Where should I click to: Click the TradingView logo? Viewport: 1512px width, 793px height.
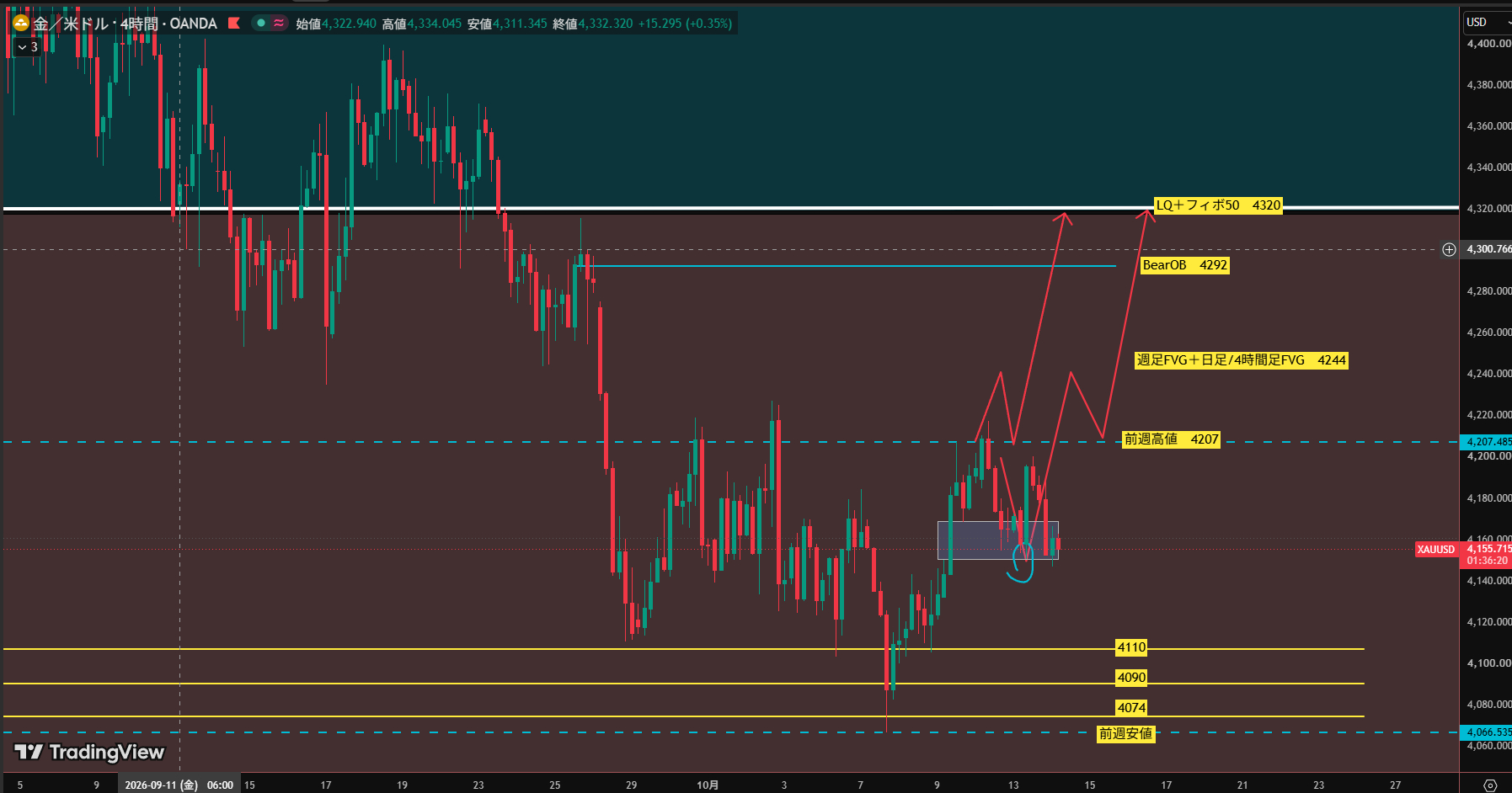click(89, 752)
